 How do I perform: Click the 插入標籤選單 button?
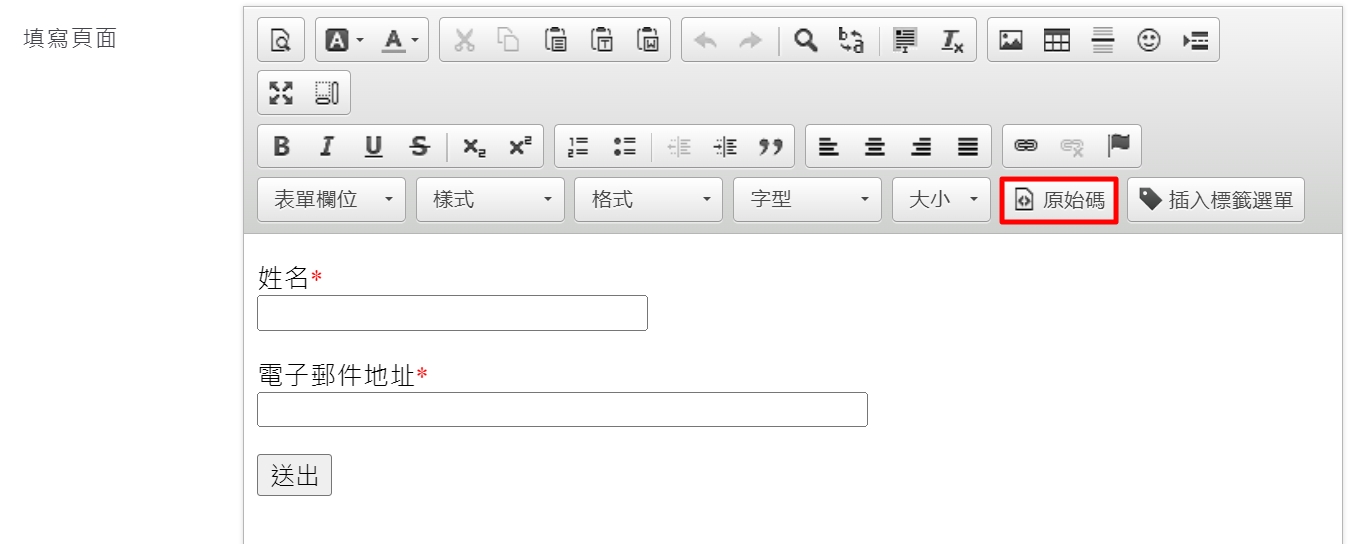pyautogui.click(x=1216, y=200)
